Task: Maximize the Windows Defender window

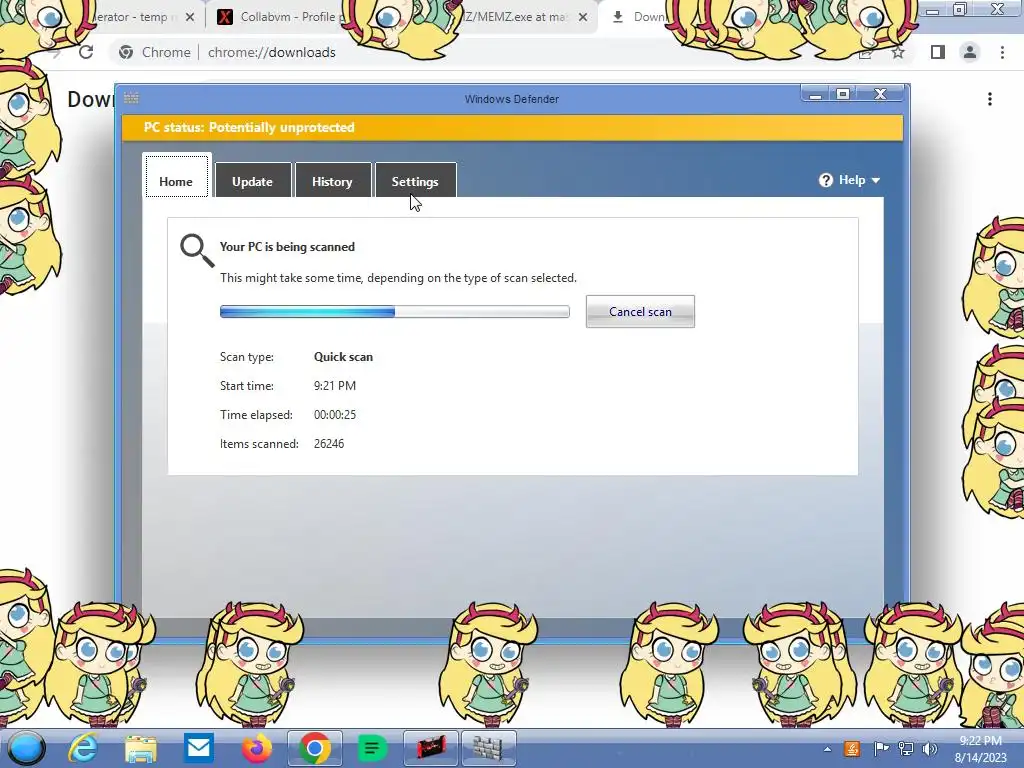Action: point(843,94)
